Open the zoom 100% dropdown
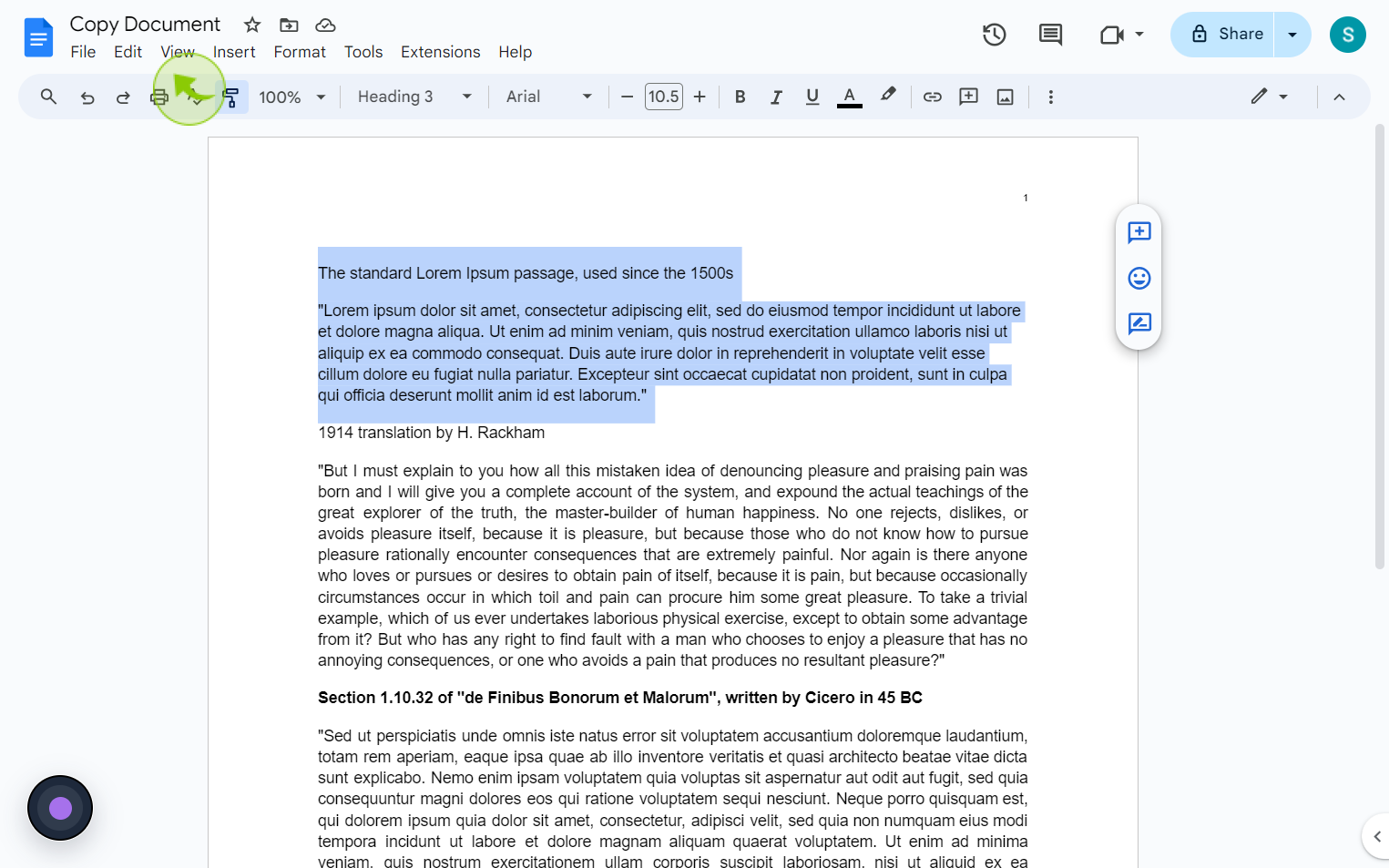The image size is (1389, 868). click(x=291, y=97)
